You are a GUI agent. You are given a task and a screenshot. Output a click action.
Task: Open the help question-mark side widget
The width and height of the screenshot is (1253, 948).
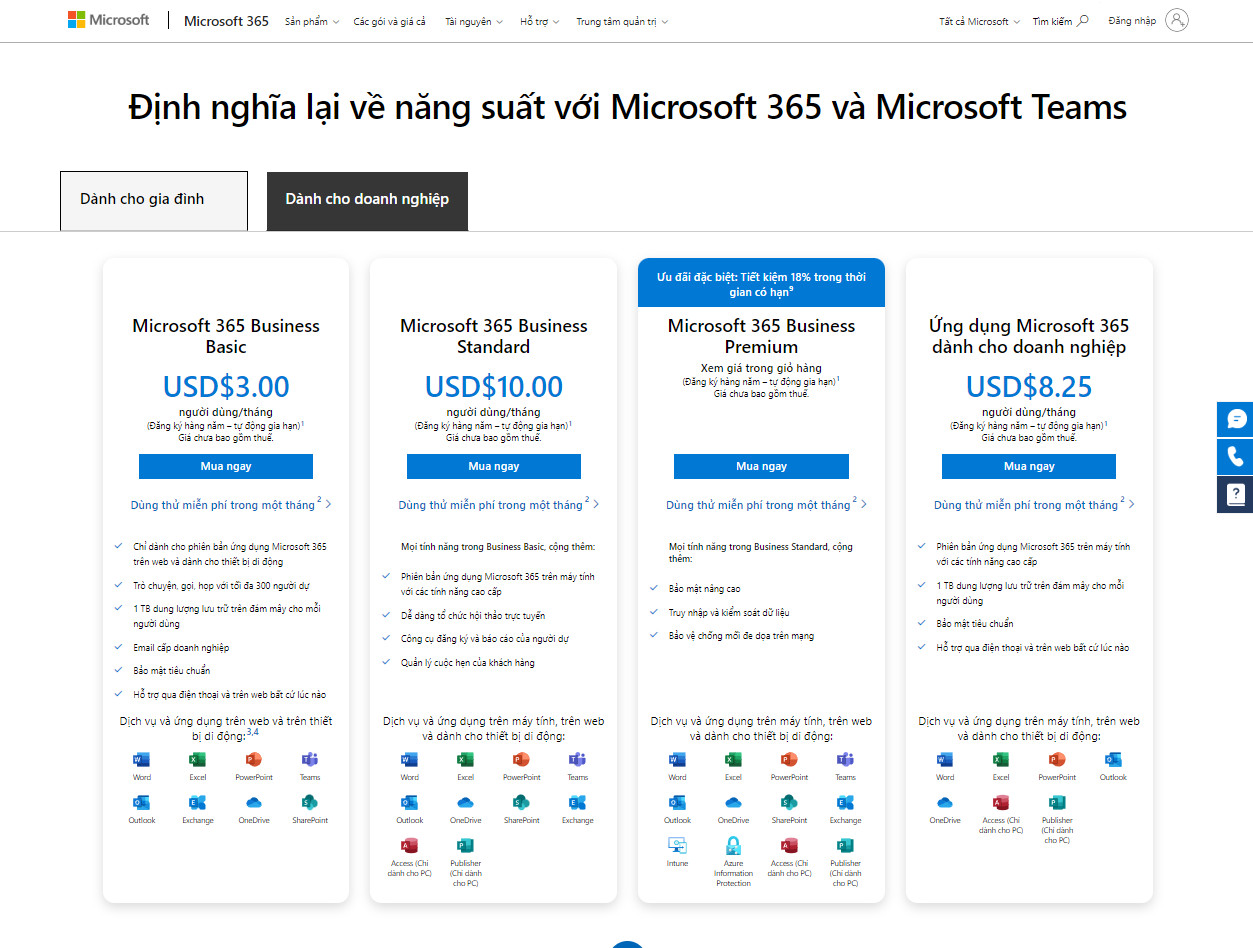1235,495
